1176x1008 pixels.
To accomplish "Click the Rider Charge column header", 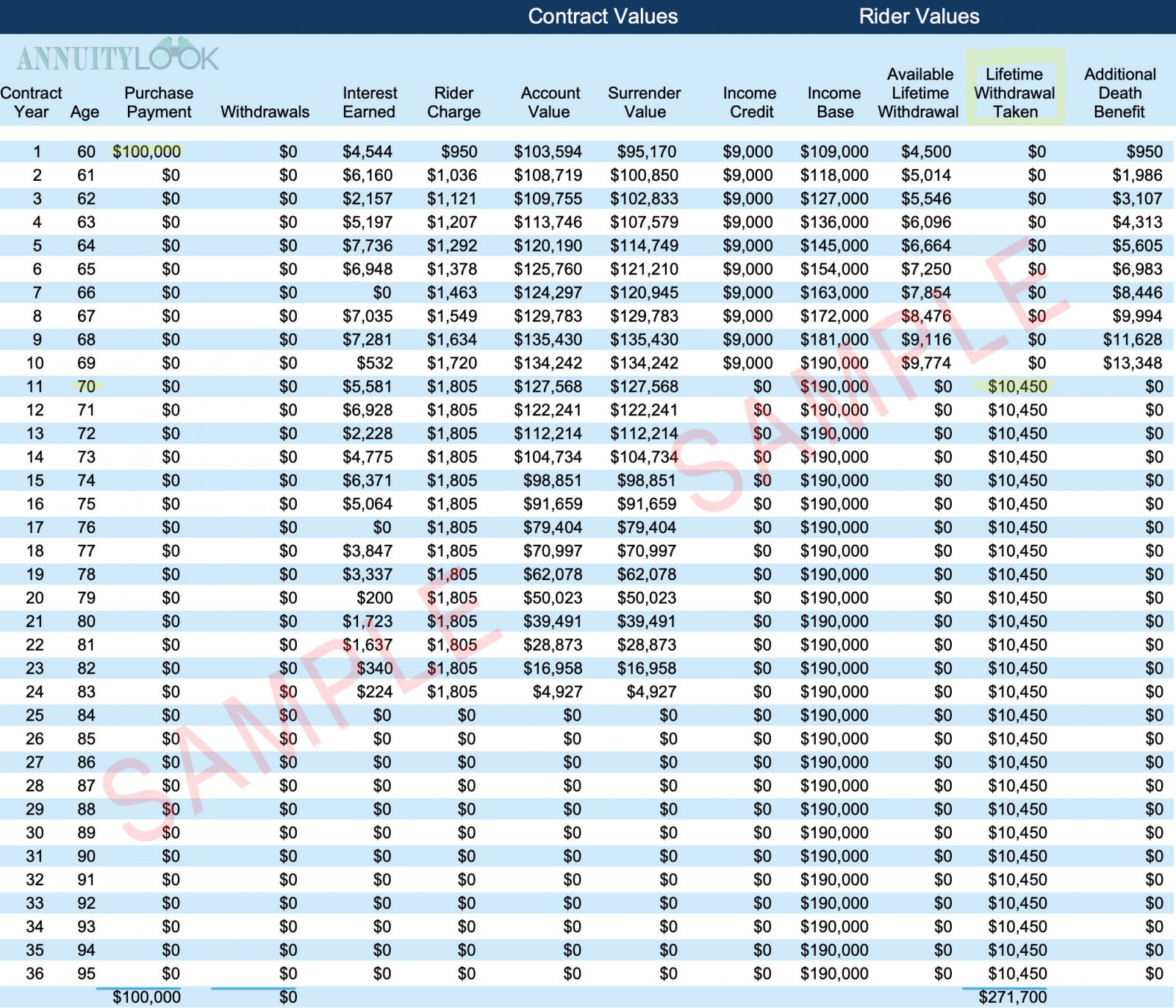I will [x=453, y=103].
